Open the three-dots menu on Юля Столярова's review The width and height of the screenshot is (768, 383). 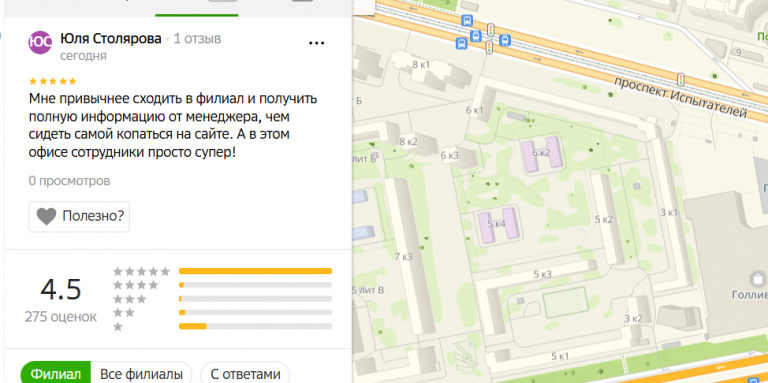316,43
